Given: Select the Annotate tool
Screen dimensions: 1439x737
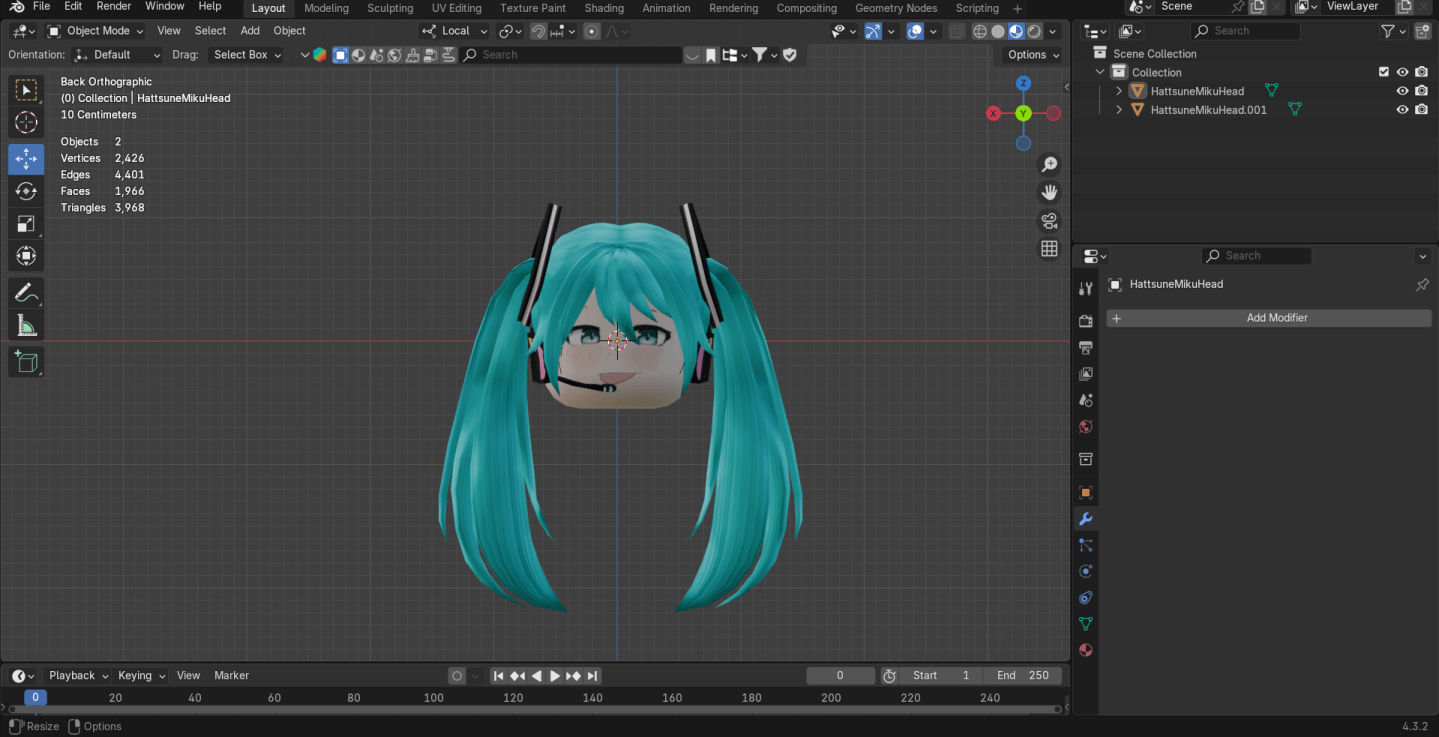Looking at the screenshot, I should click(x=26, y=293).
